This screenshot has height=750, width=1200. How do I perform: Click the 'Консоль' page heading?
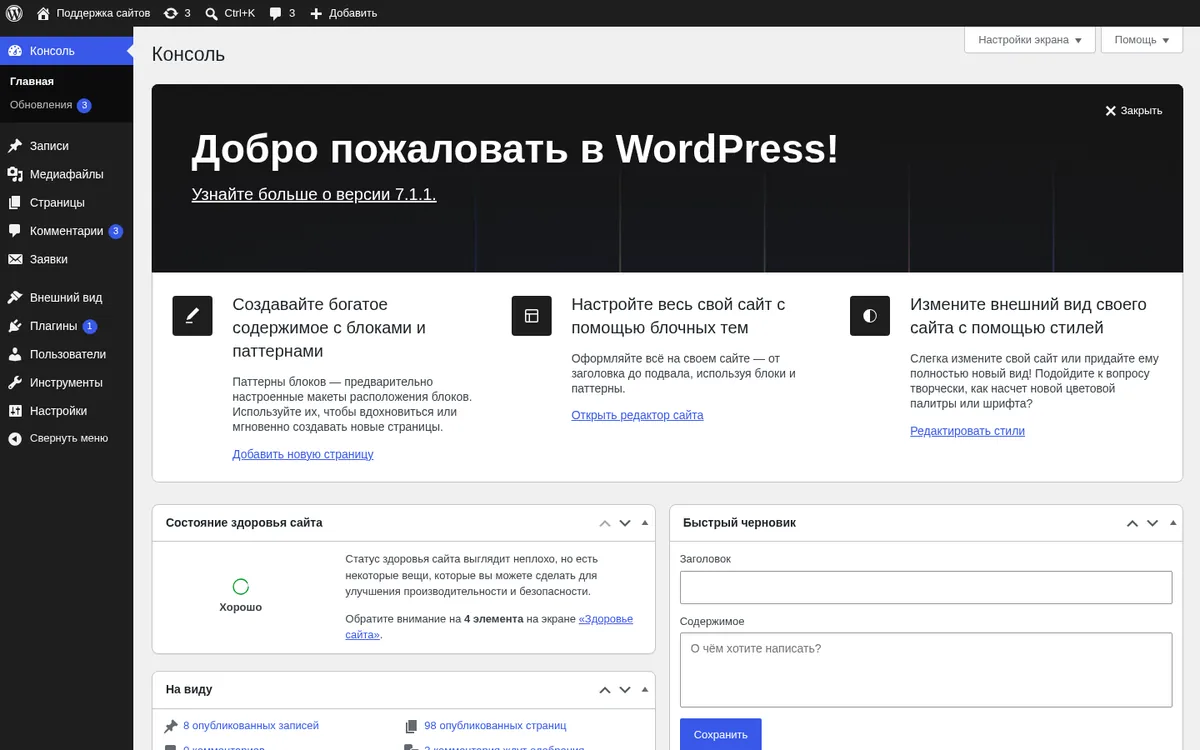tap(188, 54)
